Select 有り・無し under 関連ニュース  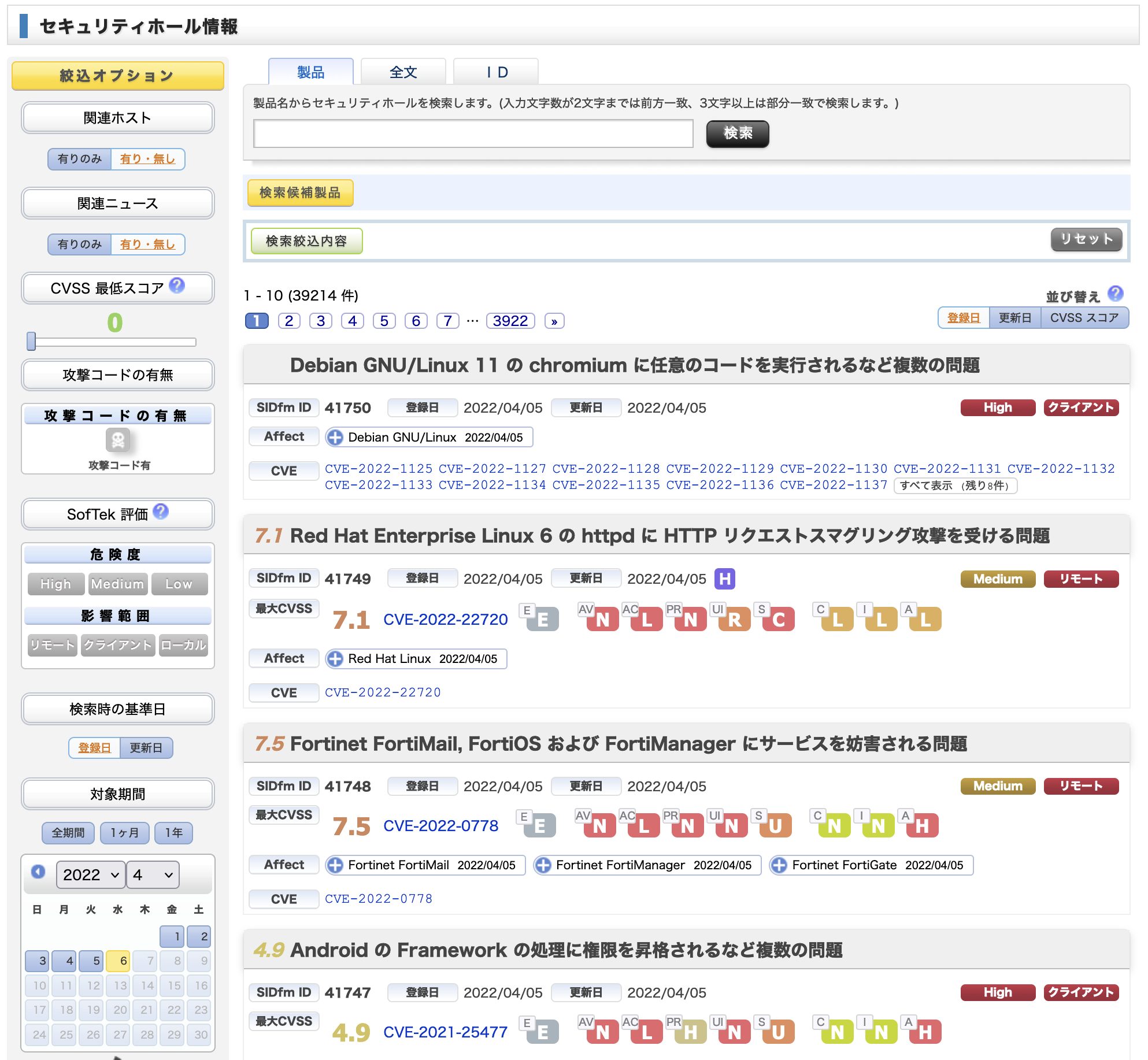click(147, 244)
